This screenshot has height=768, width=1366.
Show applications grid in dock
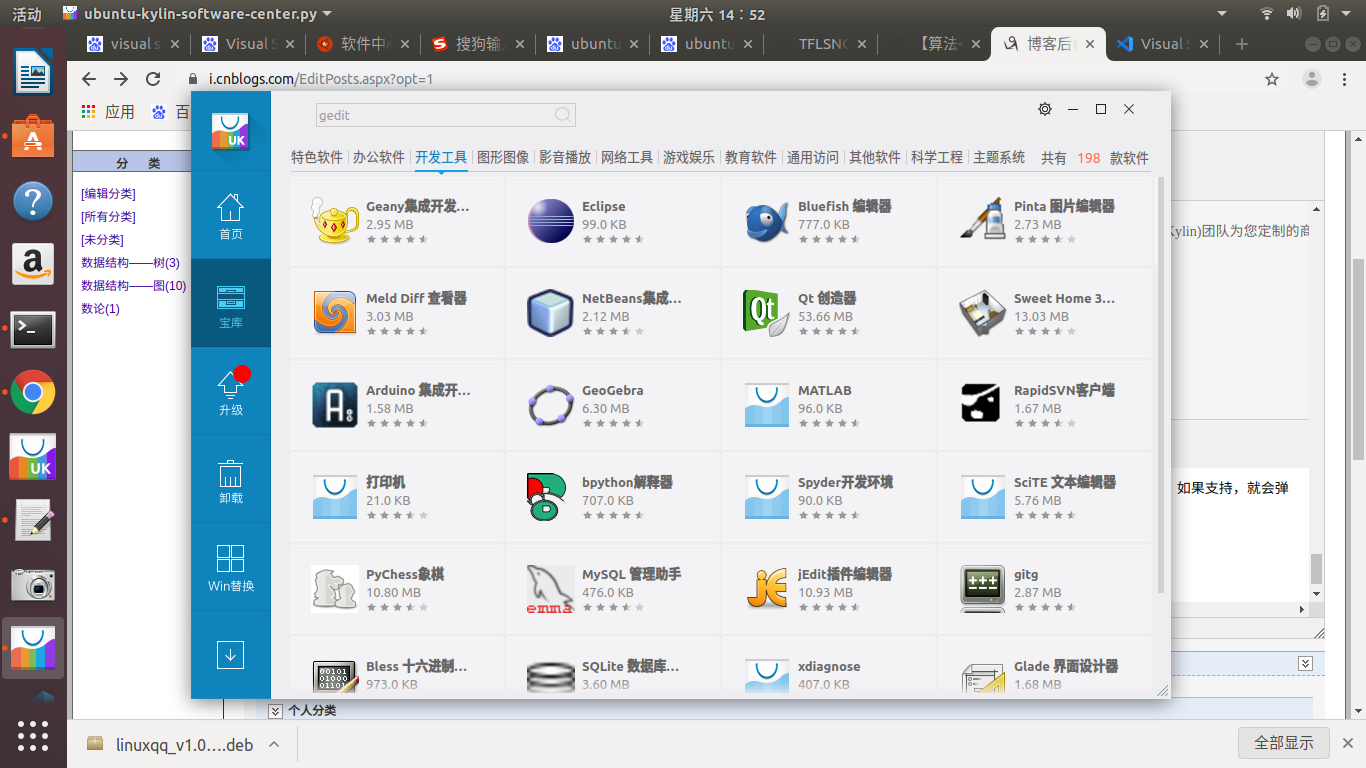point(33,735)
